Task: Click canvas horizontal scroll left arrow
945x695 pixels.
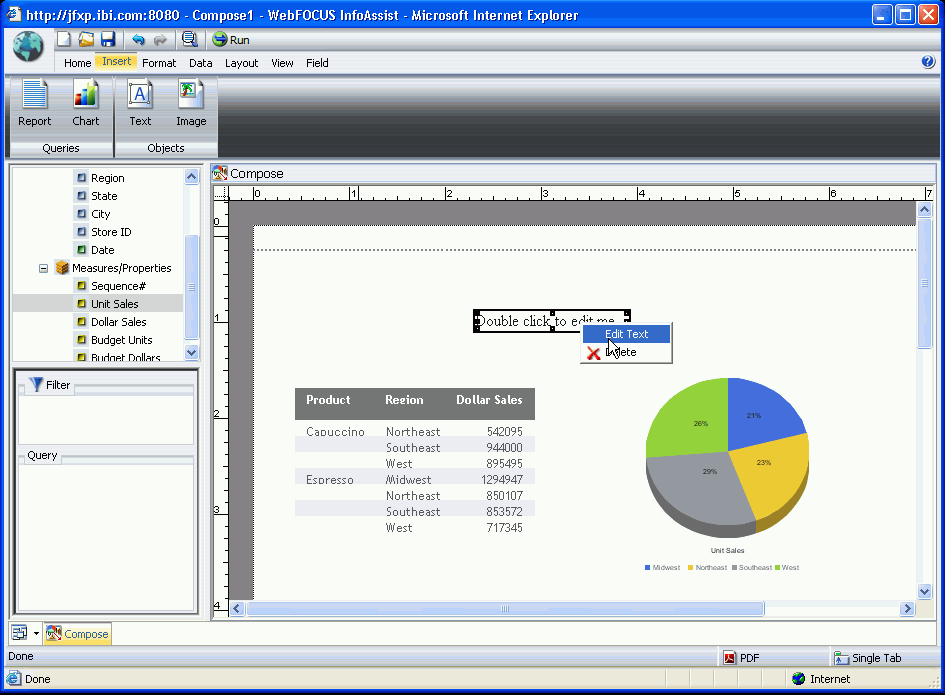Action: (237, 609)
